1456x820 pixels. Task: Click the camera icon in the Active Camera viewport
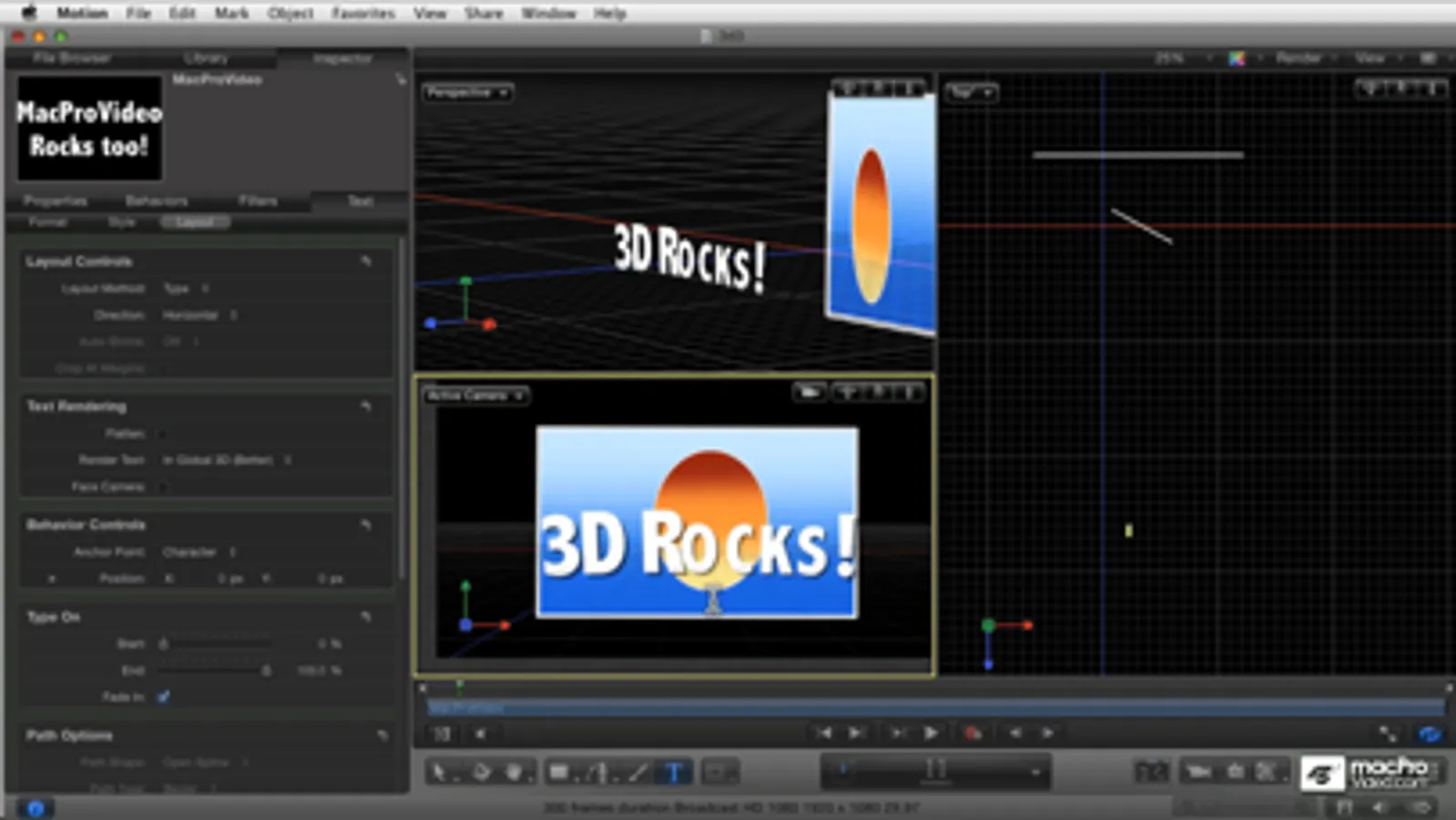click(x=809, y=393)
